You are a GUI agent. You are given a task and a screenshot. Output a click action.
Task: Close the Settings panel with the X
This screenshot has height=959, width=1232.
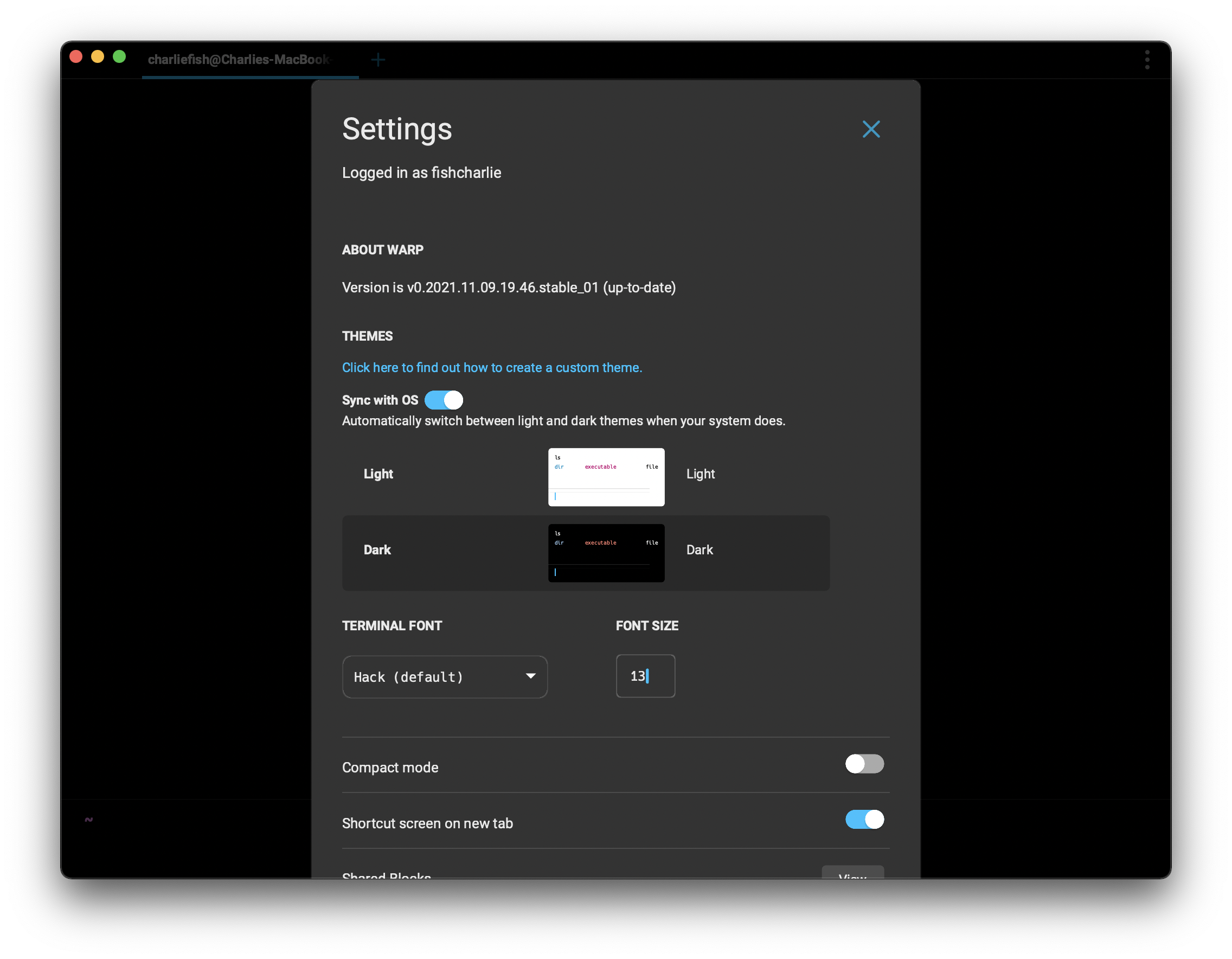(x=871, y=129)
